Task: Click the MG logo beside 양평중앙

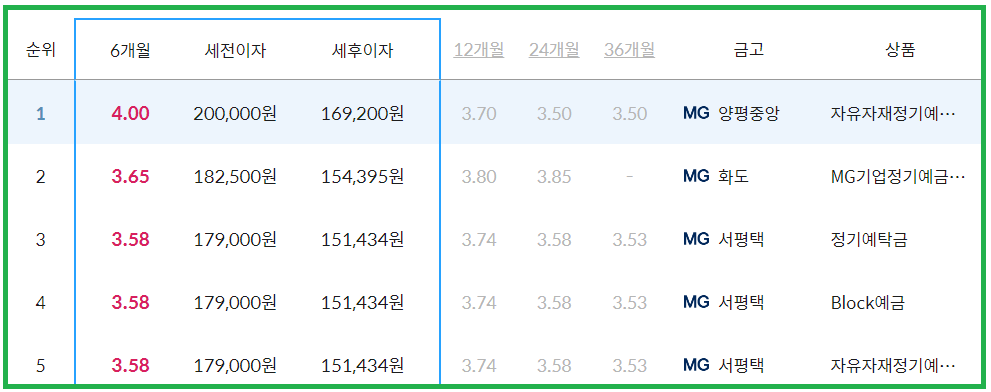Action: 696,114
